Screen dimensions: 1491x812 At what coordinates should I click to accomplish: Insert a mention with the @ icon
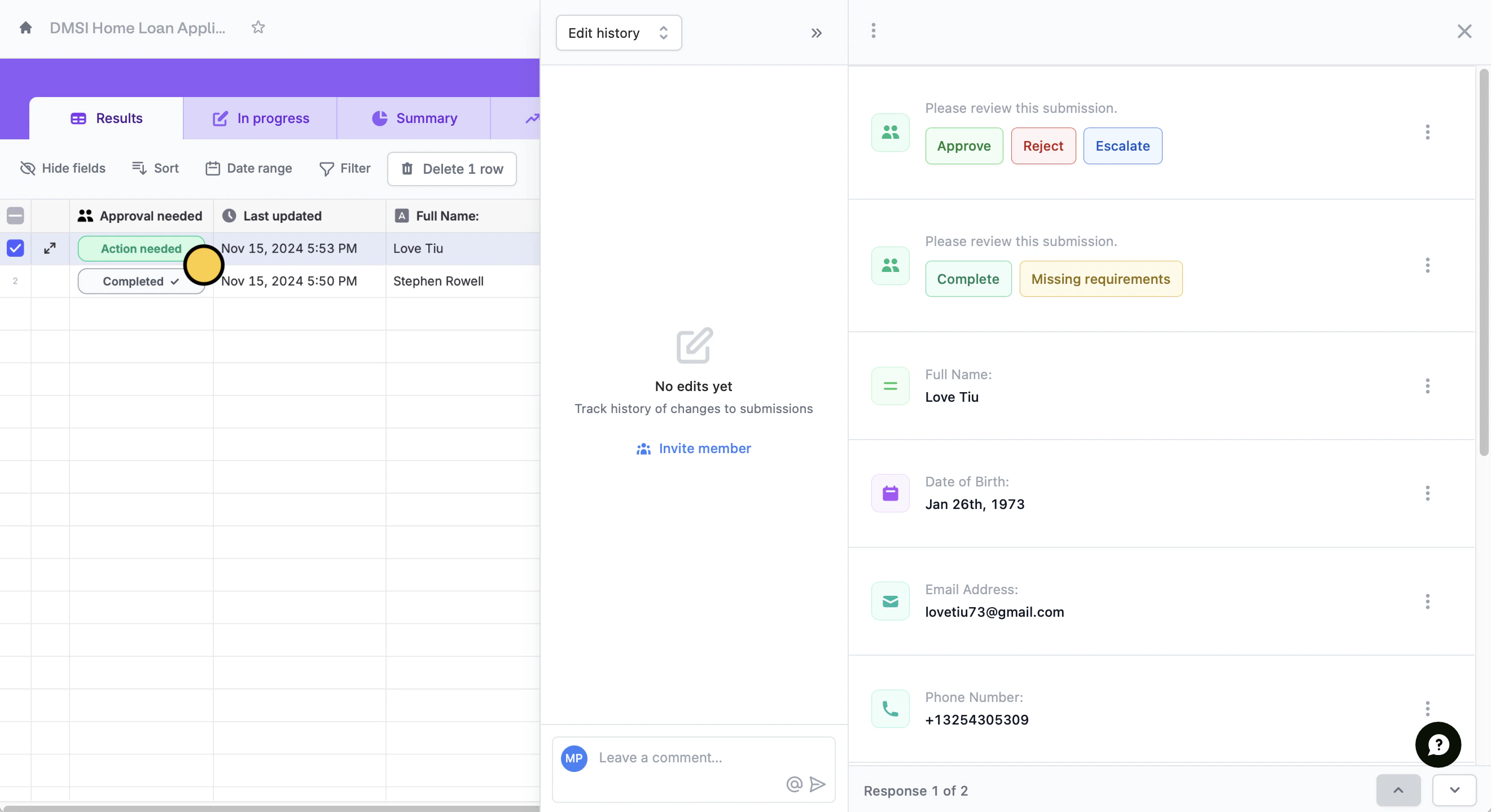point(794,784)
